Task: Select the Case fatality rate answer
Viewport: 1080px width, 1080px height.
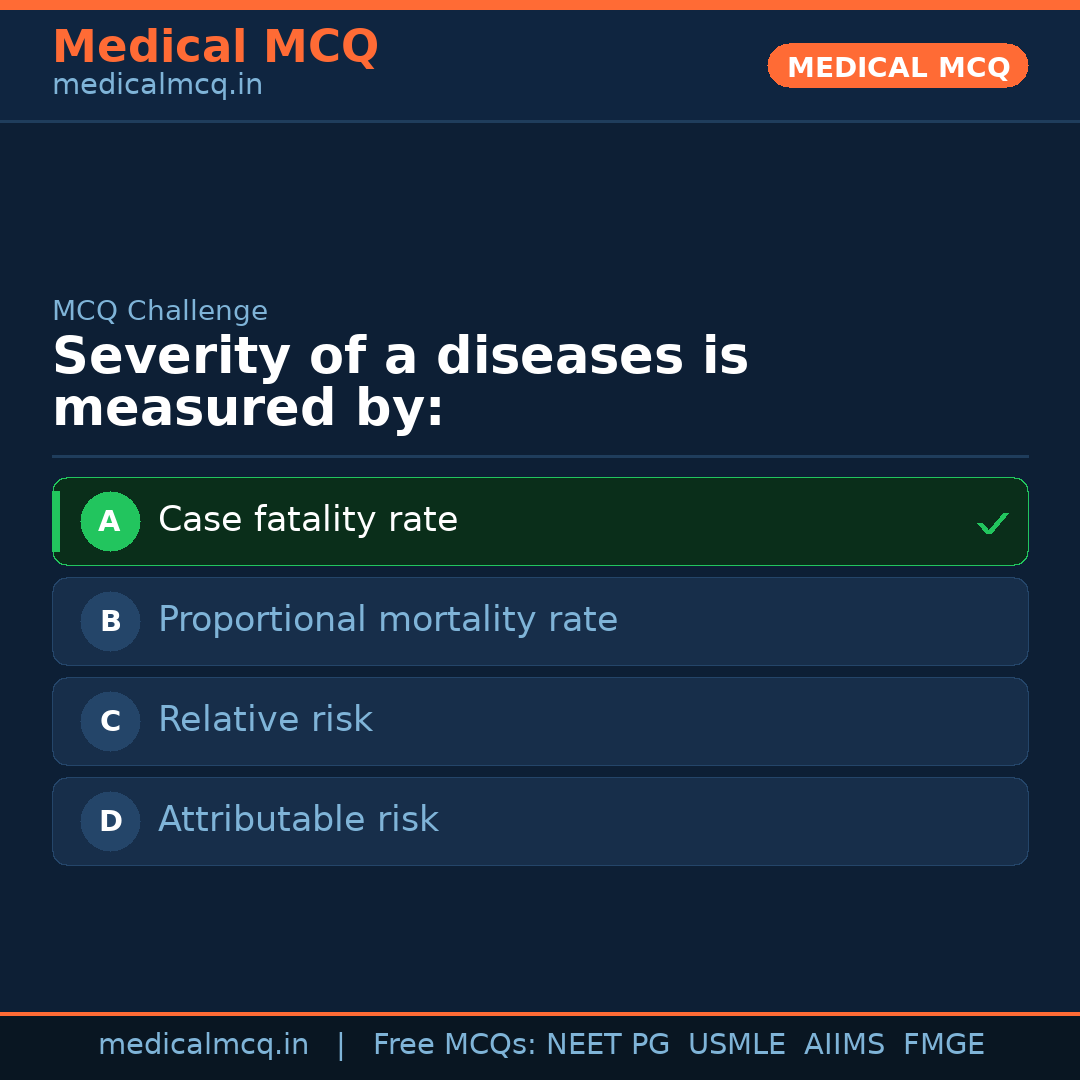Action: [x=540, y=521]
